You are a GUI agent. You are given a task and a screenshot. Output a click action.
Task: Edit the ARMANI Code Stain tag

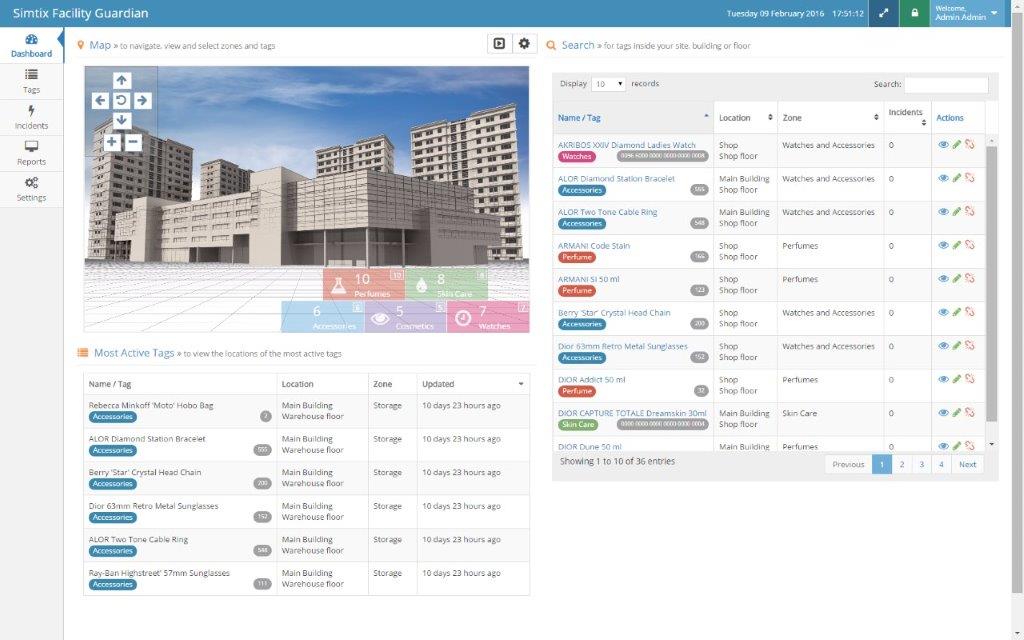956,245
